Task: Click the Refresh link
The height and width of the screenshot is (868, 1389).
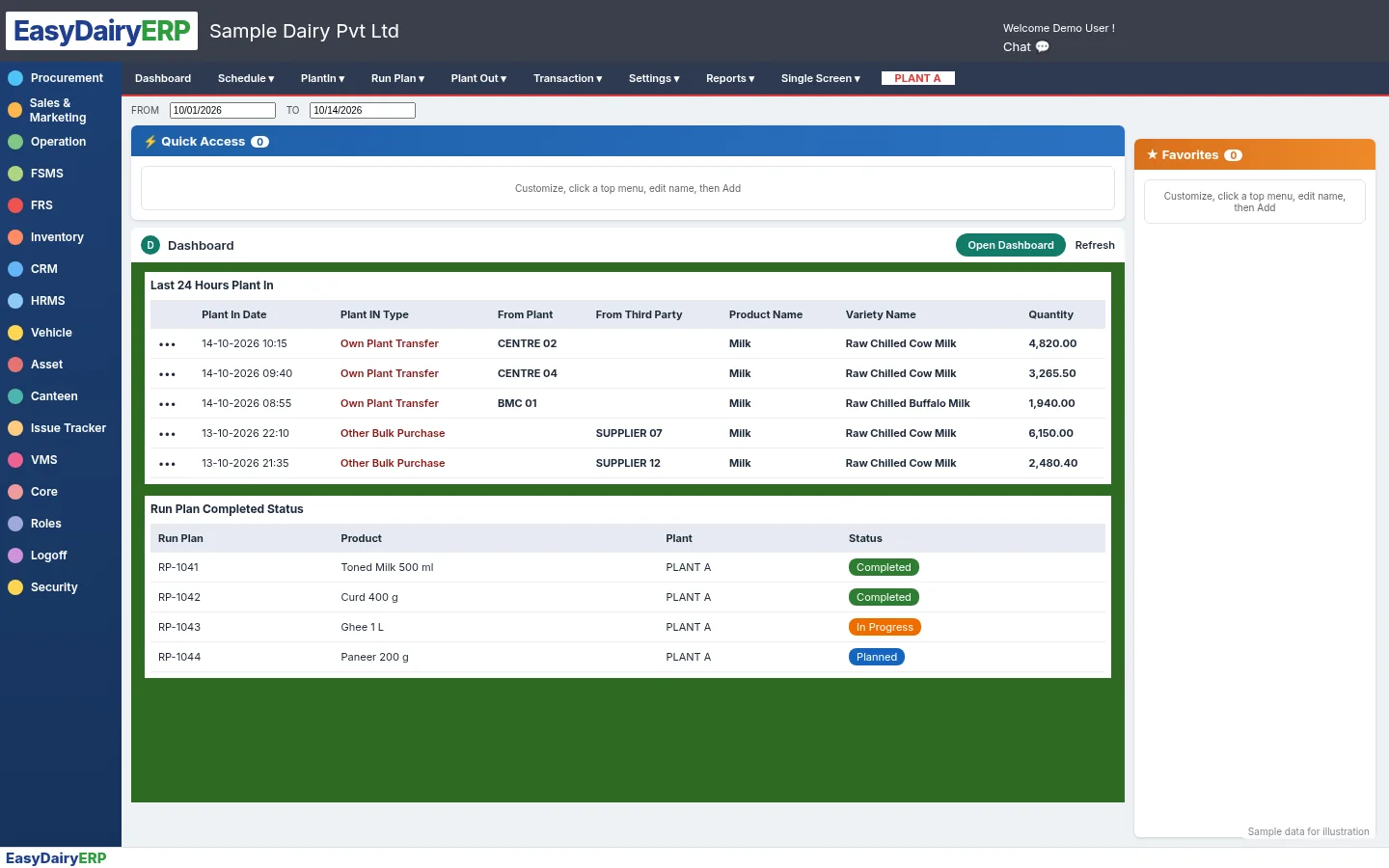Action: 1095,245
